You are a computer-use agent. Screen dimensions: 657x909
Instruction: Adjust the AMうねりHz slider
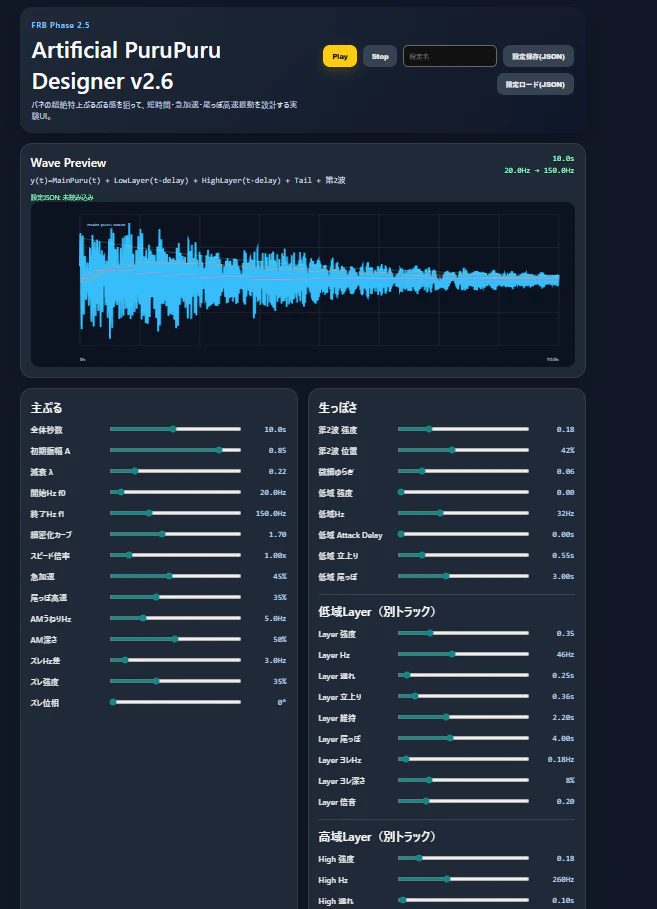click(175, 618)
